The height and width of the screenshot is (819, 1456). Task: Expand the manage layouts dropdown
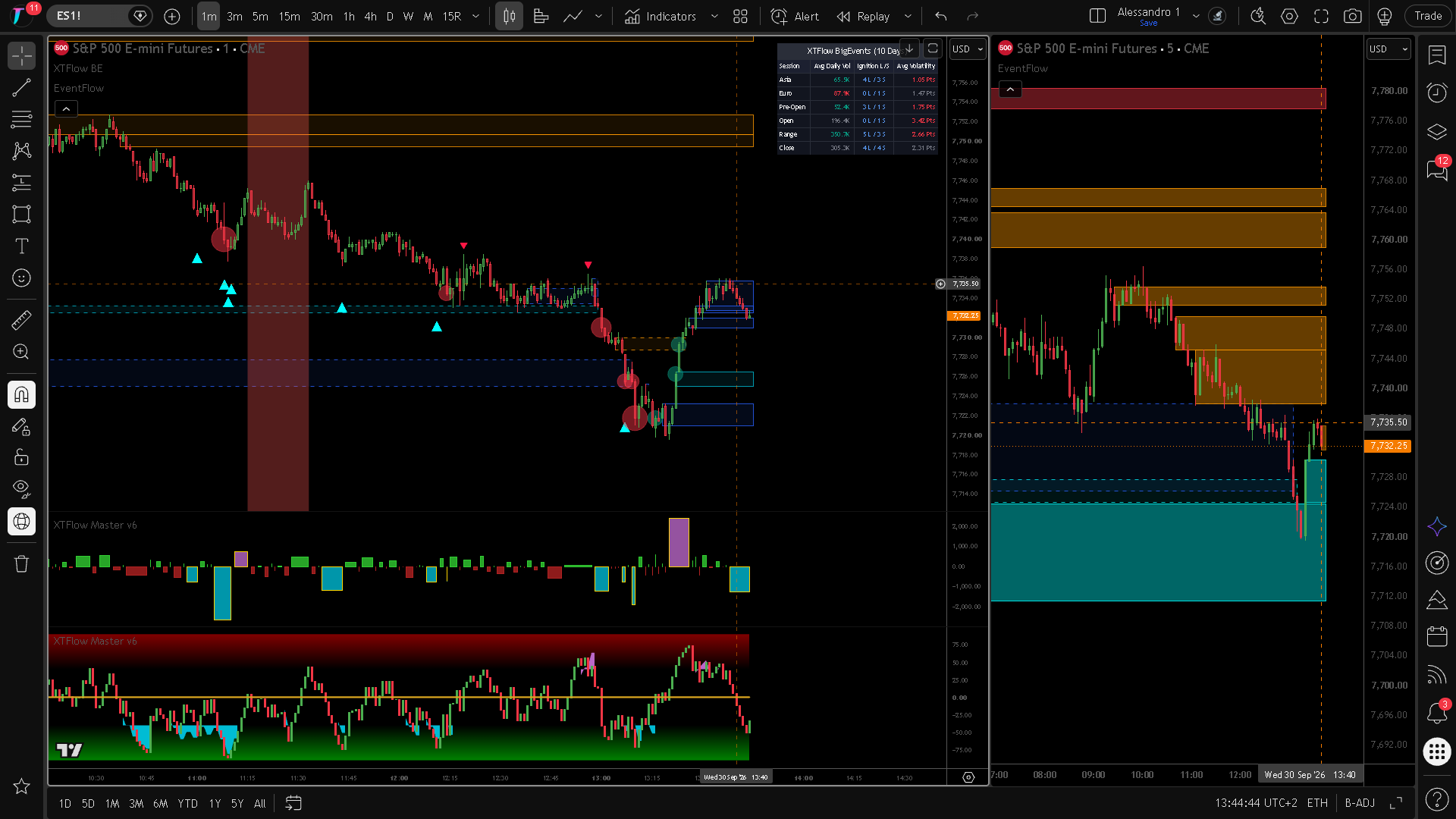[x=1197, y=16]
